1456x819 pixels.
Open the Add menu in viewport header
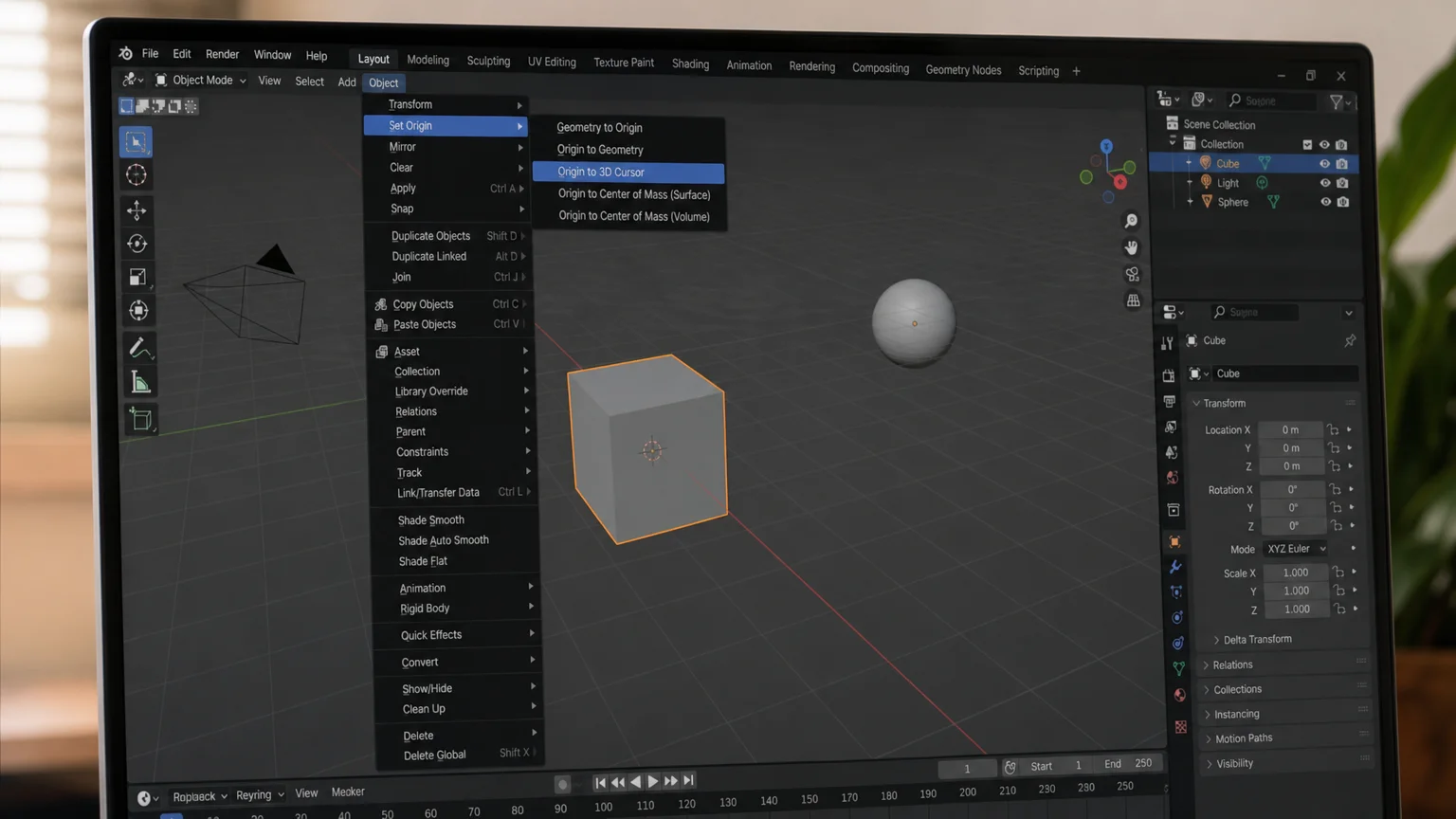[347, 82]
